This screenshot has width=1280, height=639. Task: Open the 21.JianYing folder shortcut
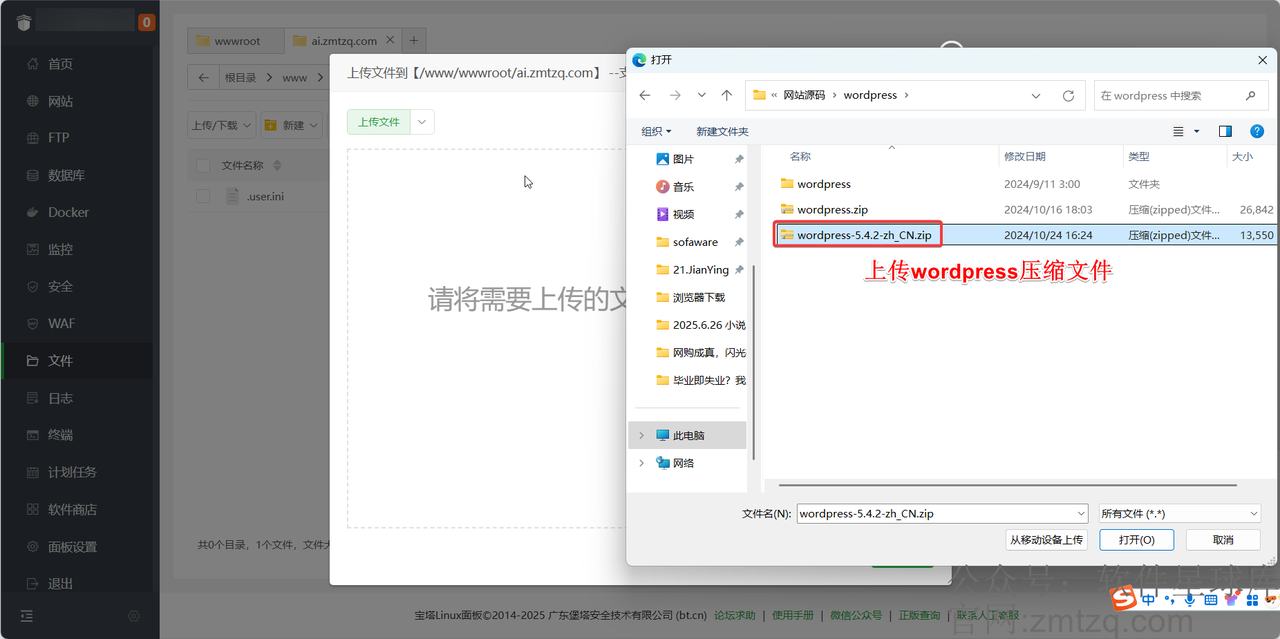click(x=698, y=270)
